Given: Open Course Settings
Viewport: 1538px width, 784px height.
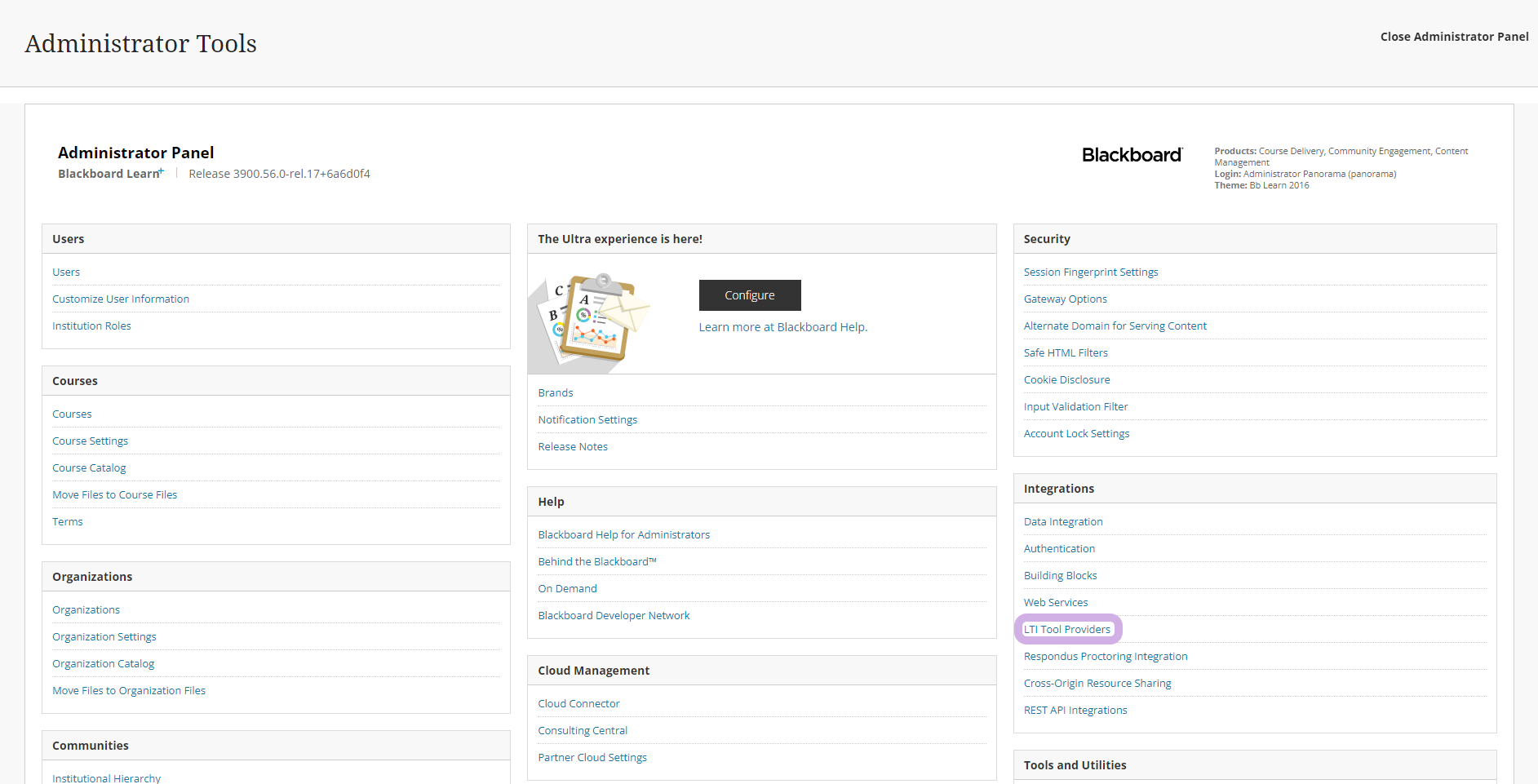Looking at the screenshot, I should point(90,441).
